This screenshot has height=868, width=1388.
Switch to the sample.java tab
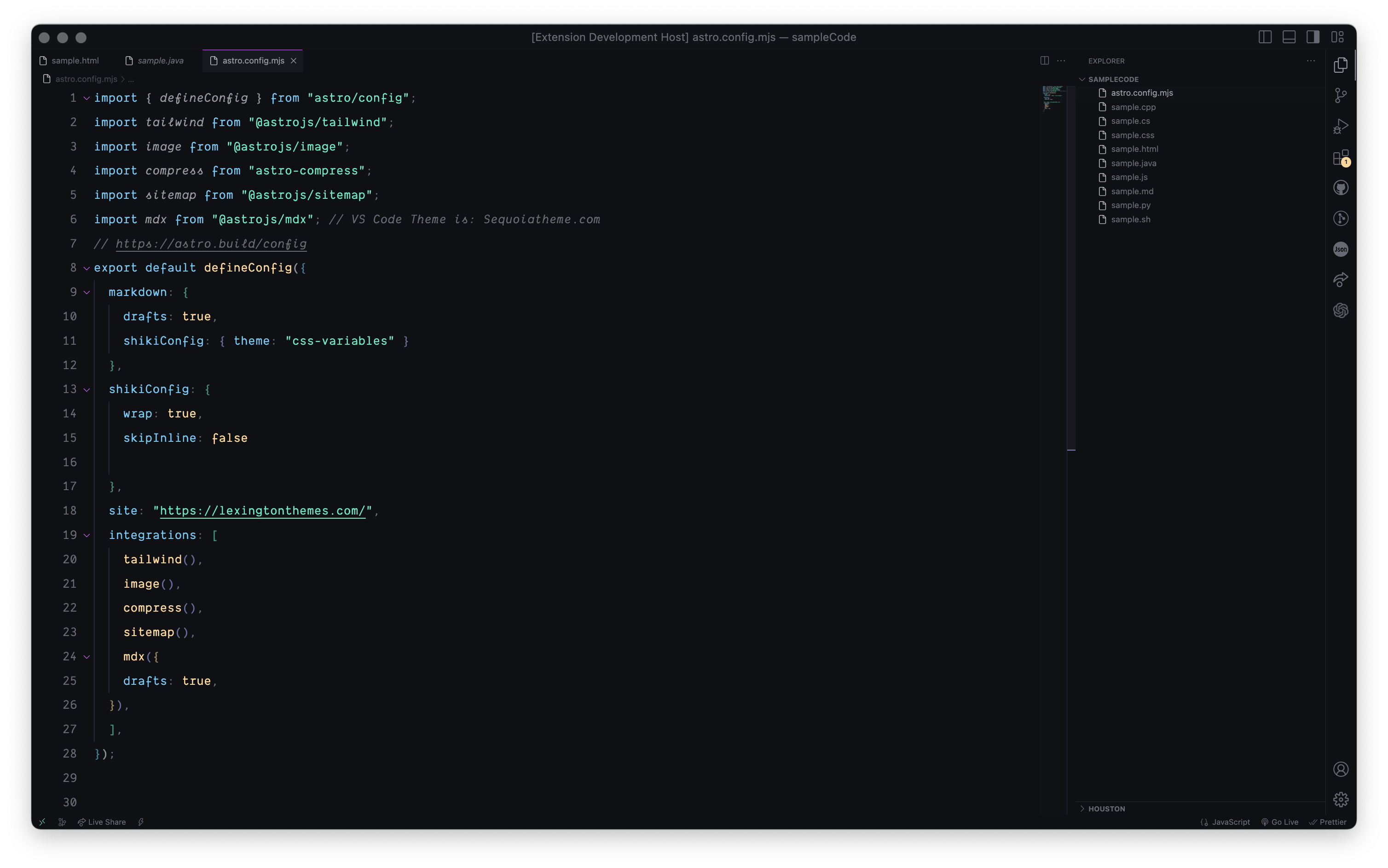pyautogui.click(x=160, y=61)
